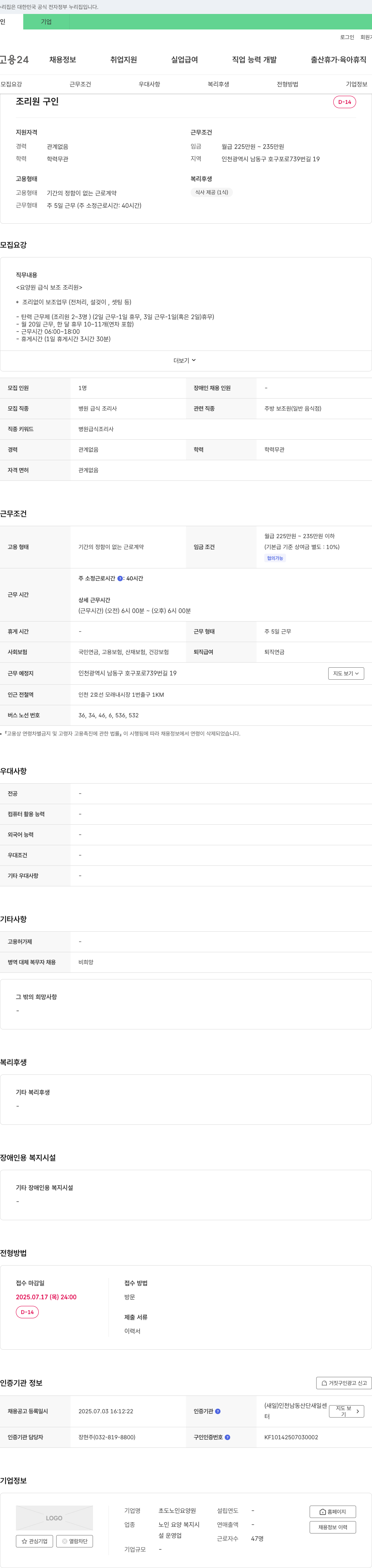The width and height of the screenshot is (372, 1568).
Task: Click the help icon beside 인증기관
Action: (x=218, y=1411)
